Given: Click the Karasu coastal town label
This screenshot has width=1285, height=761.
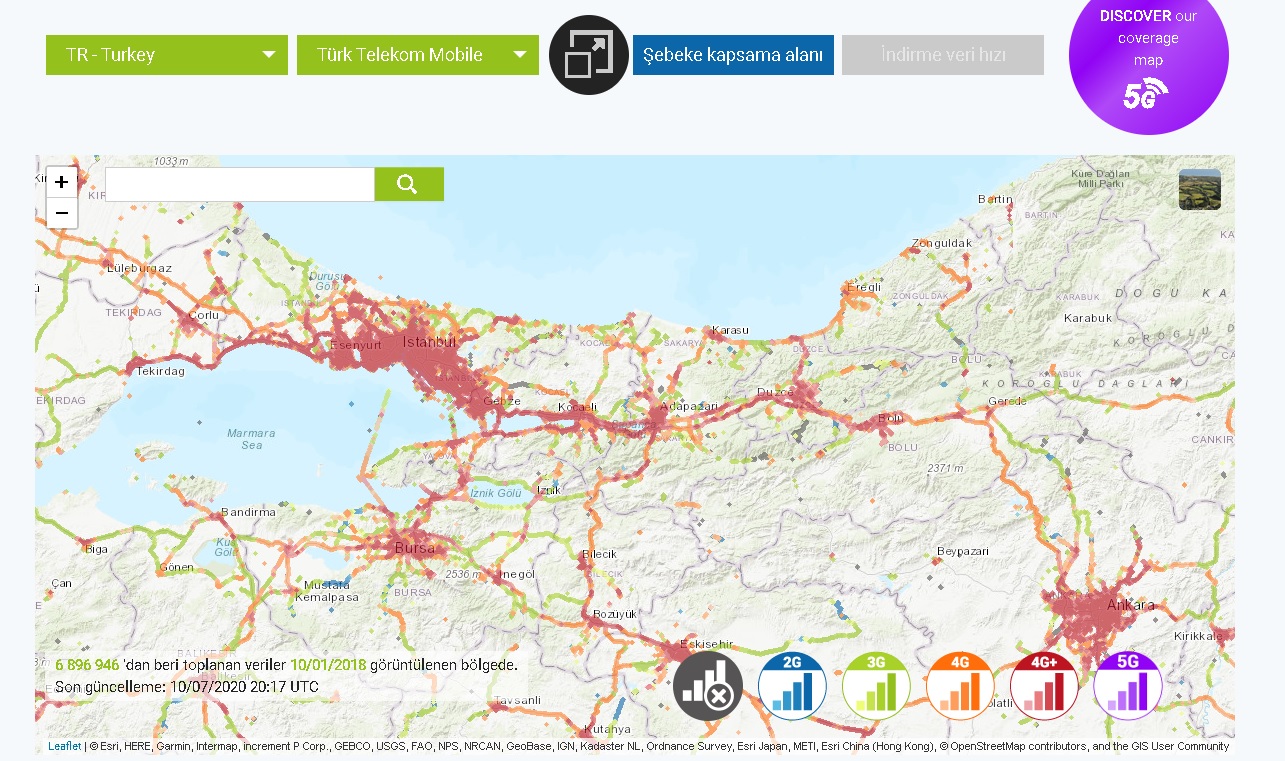Looking at the screenshot, I should pos(730,330).
